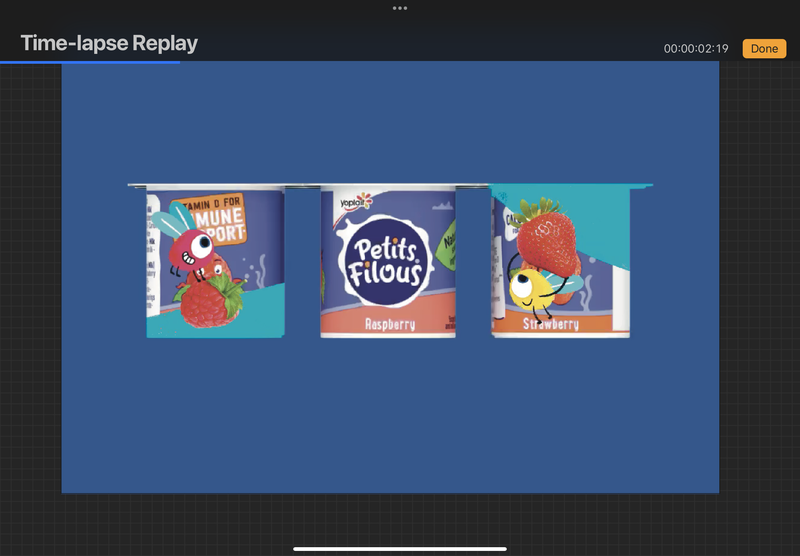The height and width of the screenshot is (556, 800).
Task: Tap the home indicator bar at bottom
Action: (400, 548)
